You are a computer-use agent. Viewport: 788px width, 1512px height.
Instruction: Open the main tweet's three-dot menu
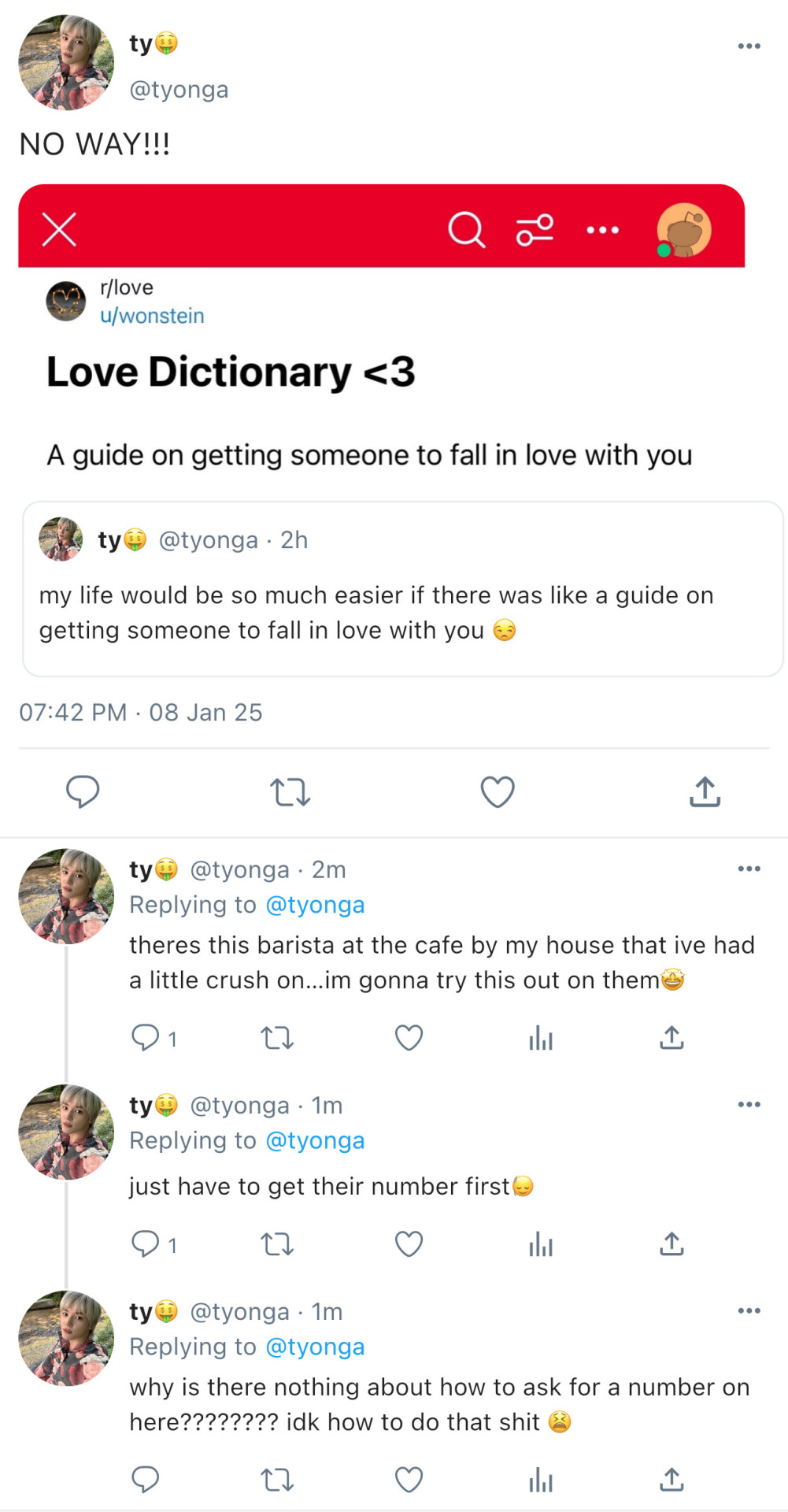click(749, 46)
